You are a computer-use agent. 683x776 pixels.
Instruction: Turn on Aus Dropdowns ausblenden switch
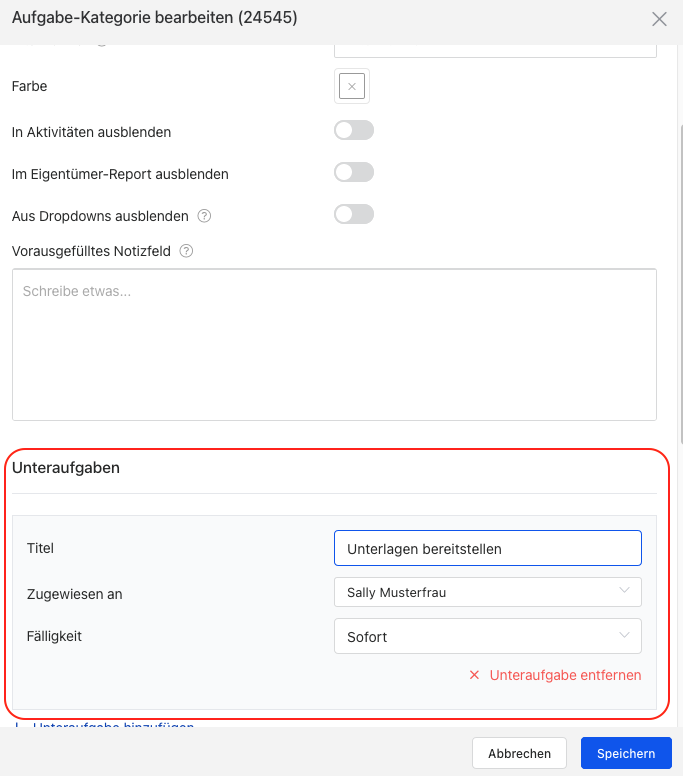pos(353,214)
